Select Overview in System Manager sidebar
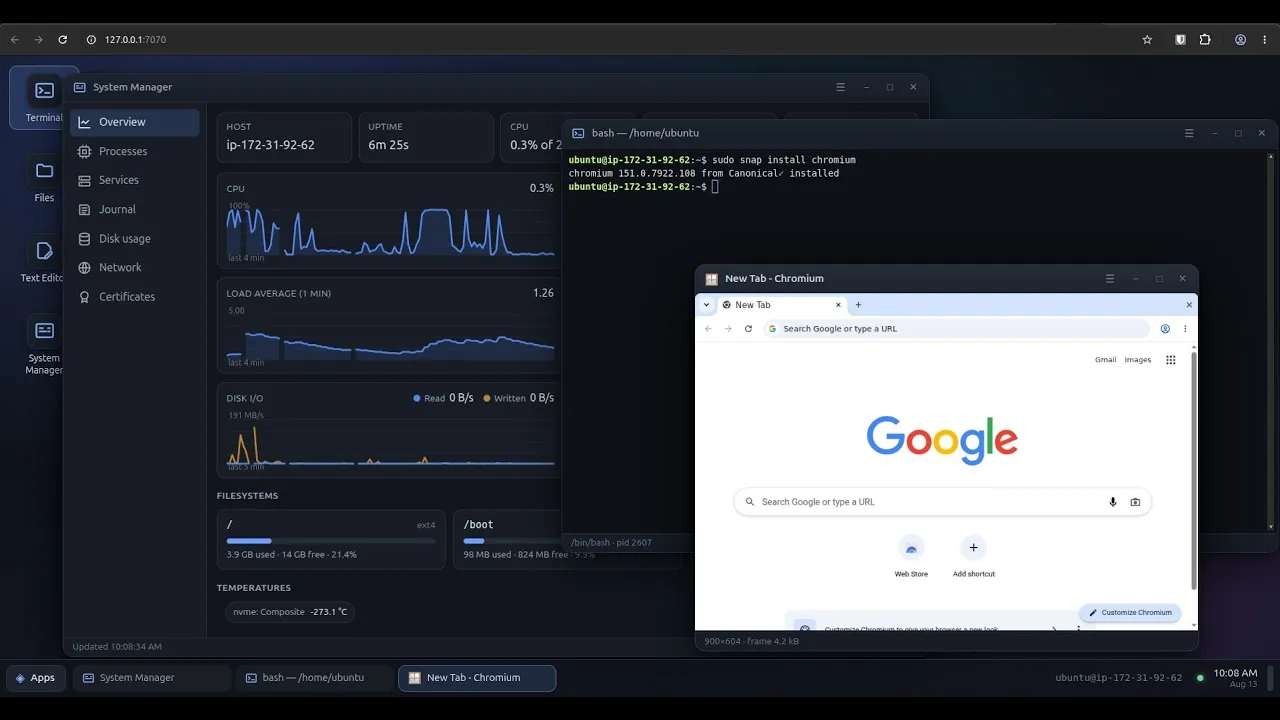 [135, 122]
